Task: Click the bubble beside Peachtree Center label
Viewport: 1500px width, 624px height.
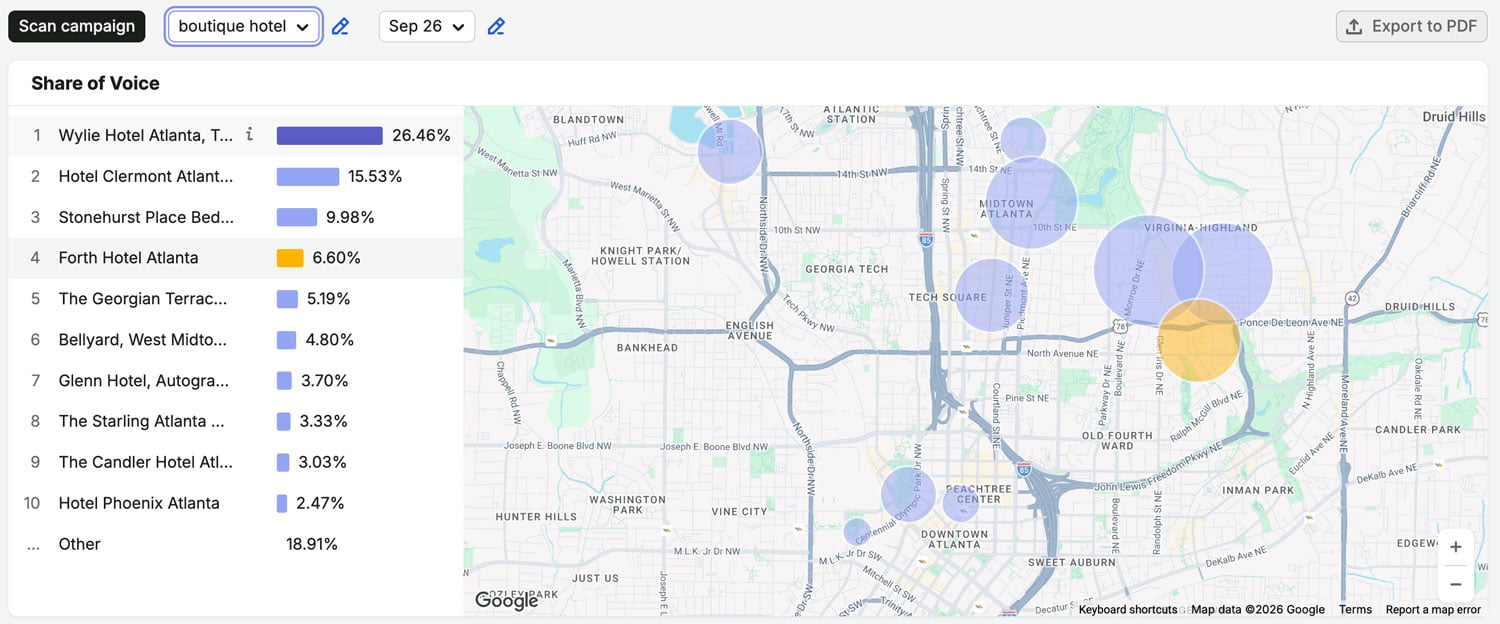Action: coord(961,503)
